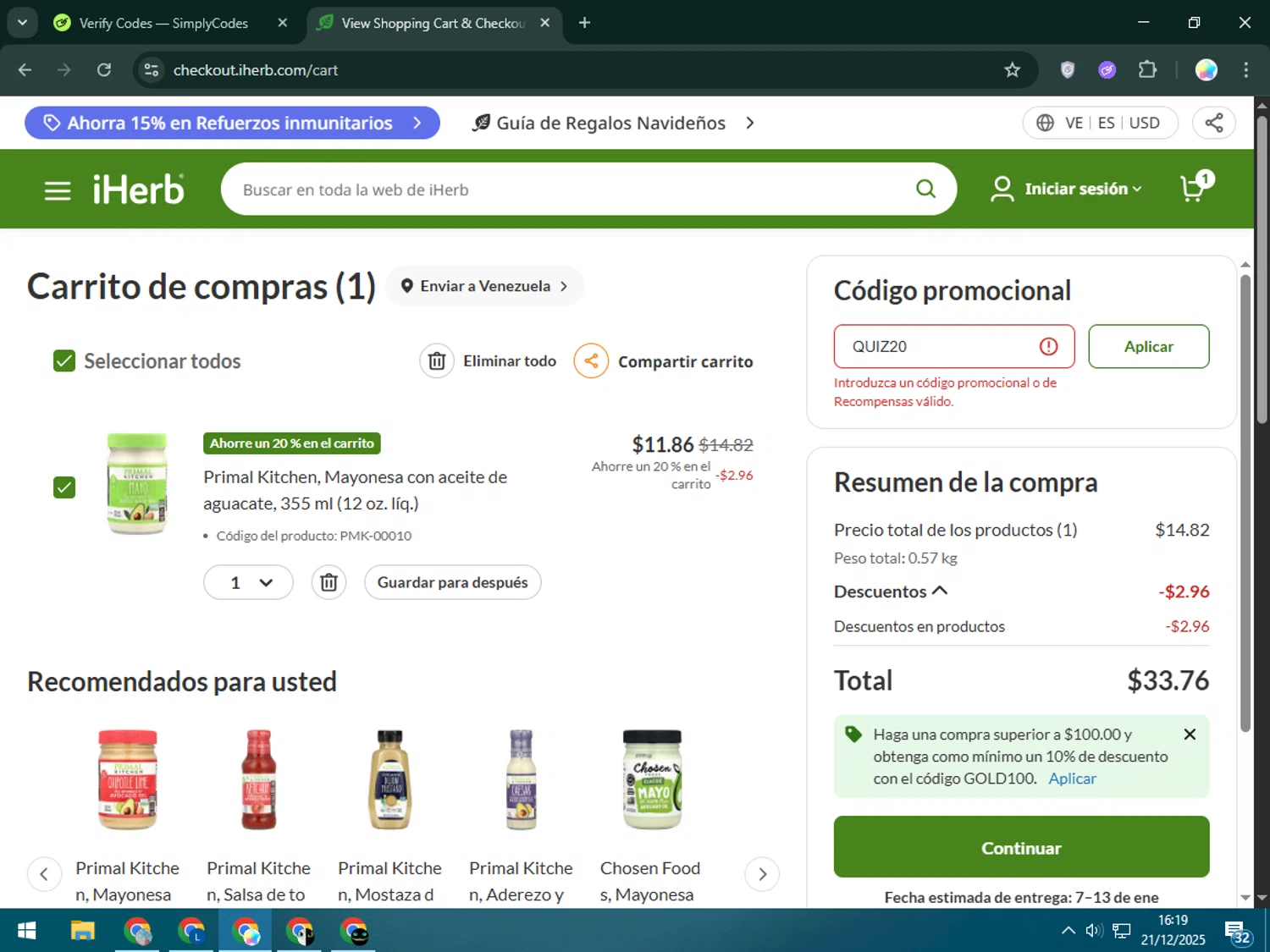Open the shopping cart icon in header
The image size is (1270, 952).
pyautogui.click(x=1196, y=187)
